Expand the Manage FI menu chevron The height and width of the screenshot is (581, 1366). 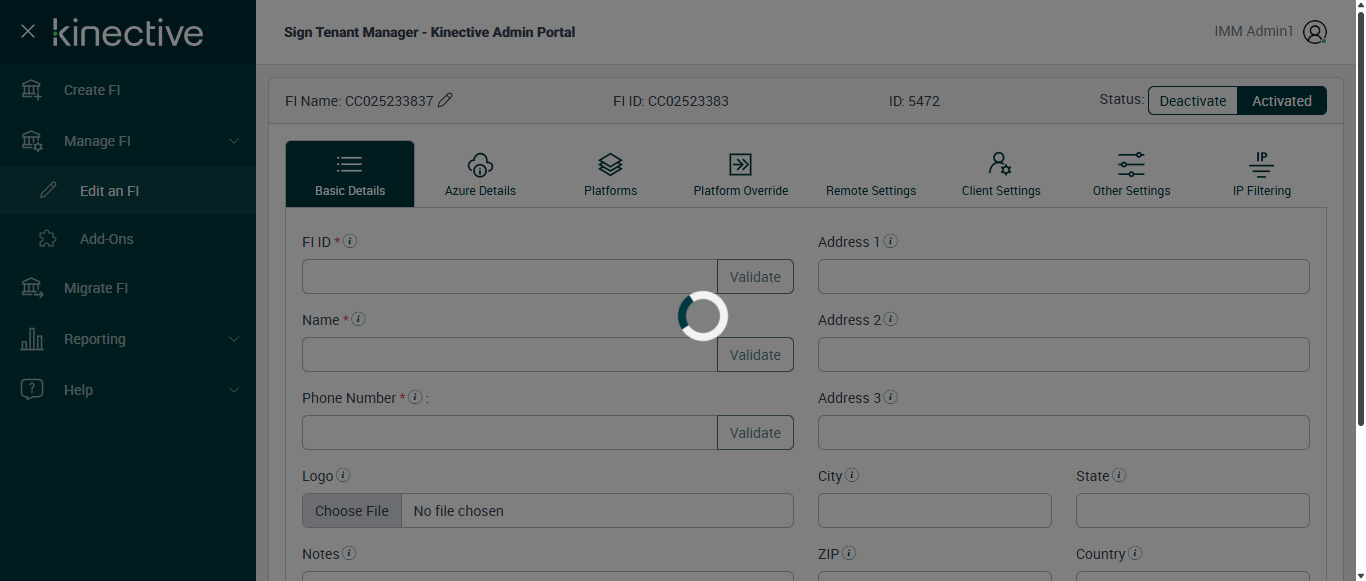234,141
